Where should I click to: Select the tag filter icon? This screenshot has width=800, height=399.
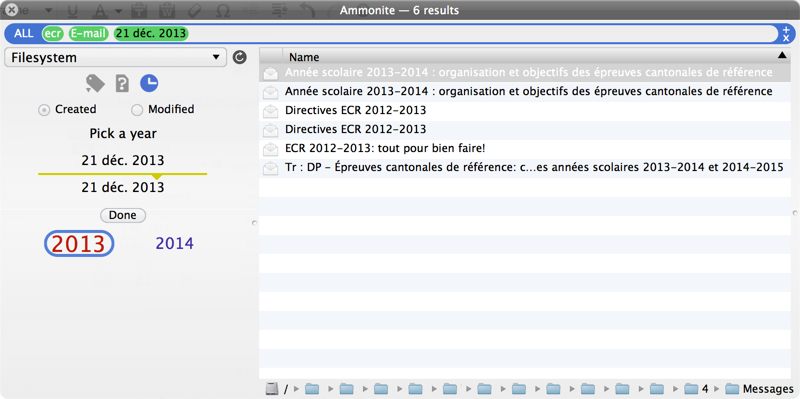point(95,83)
